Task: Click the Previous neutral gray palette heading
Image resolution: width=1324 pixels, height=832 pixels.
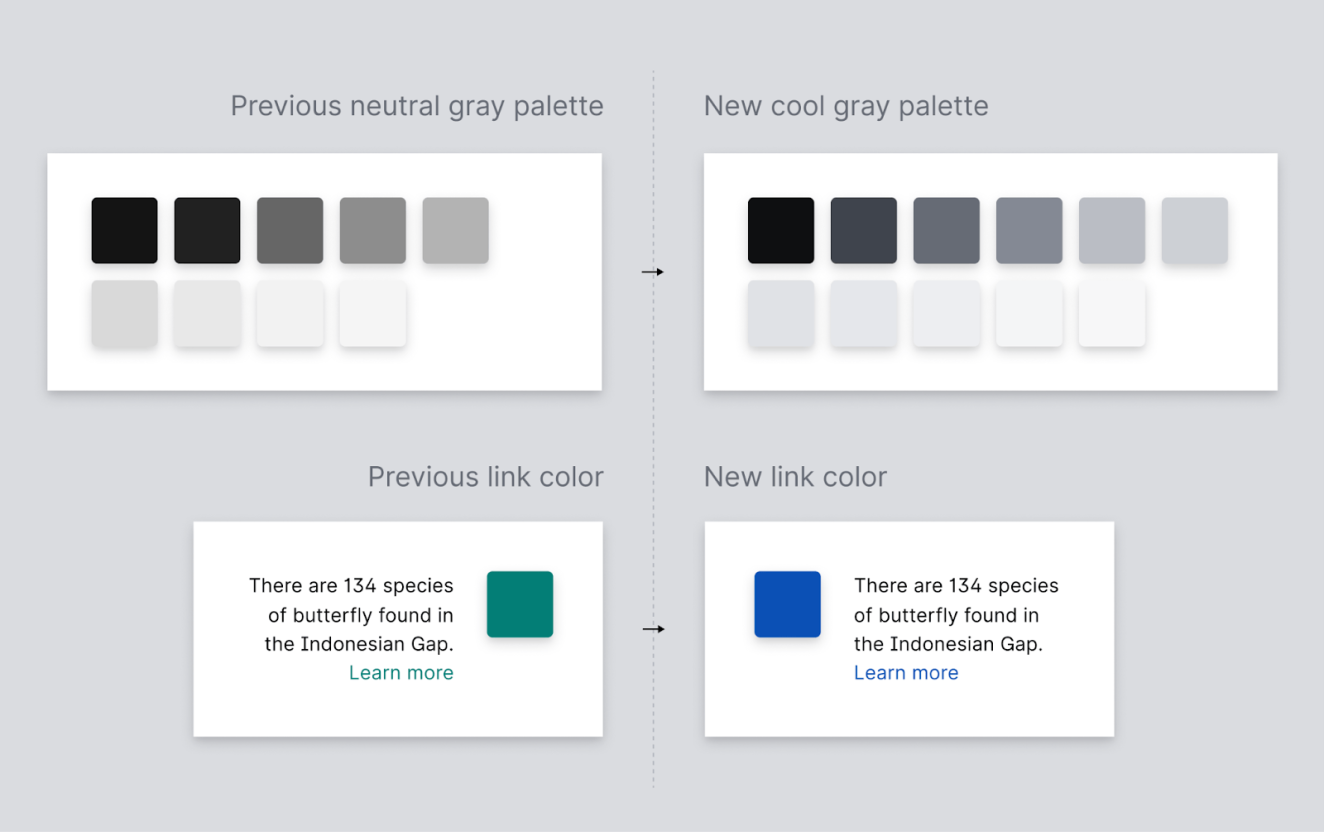Action: click(x=417, y=106)
